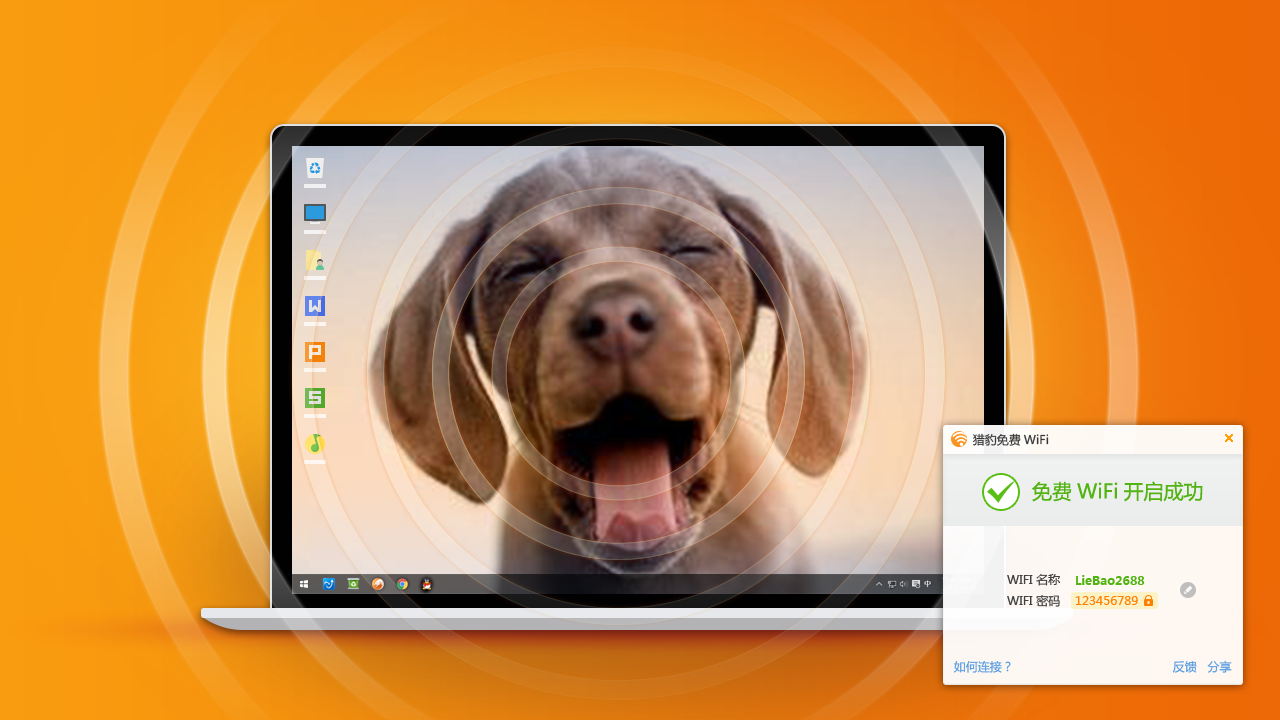Image resolution: width=1280 pixels, height=720 pixels.
Task: Click the edit pencil icon beside WiFi name
Action: tap(1187, 590)
